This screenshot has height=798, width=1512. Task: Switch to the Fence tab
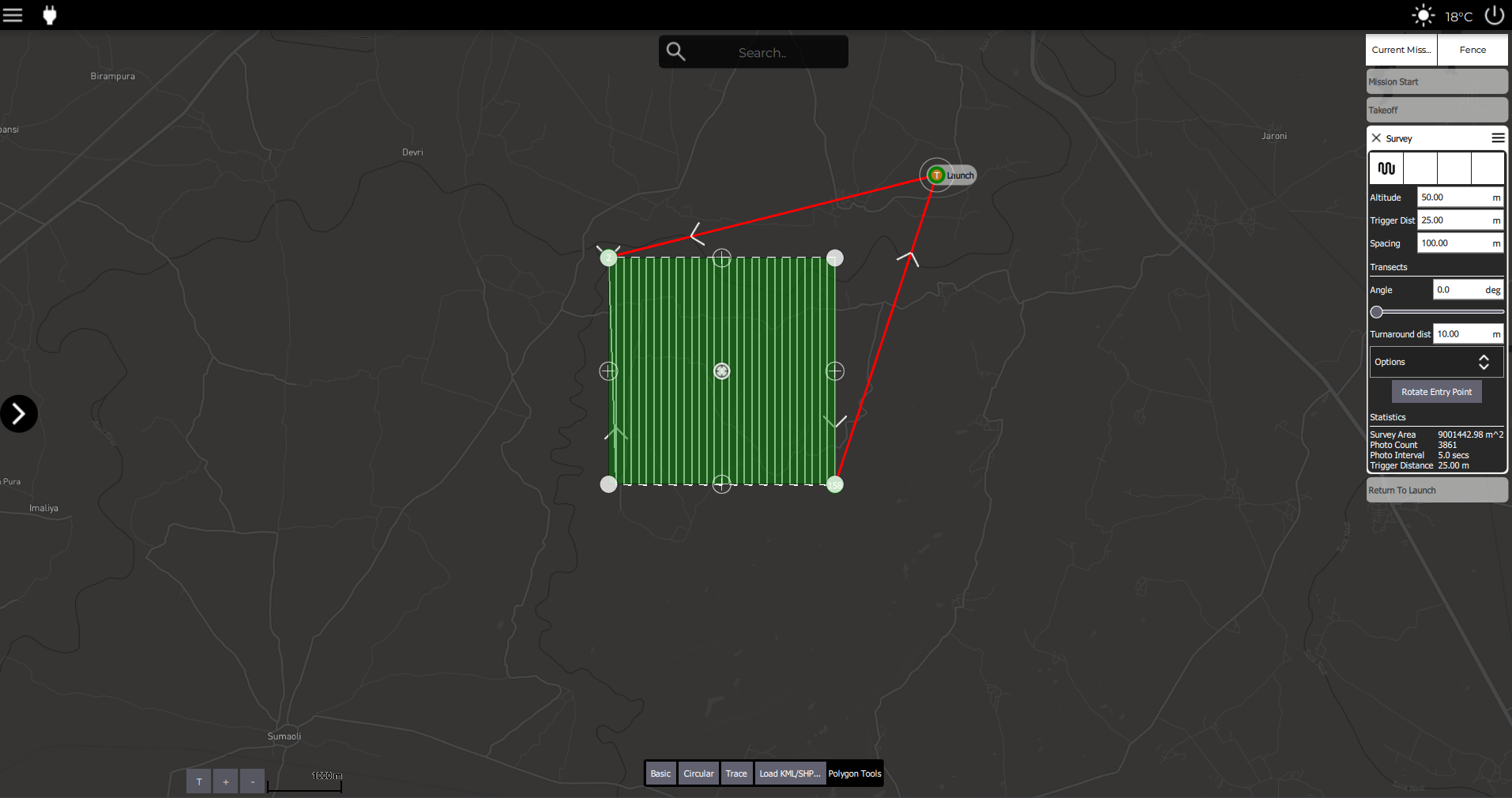(1472, 50)
